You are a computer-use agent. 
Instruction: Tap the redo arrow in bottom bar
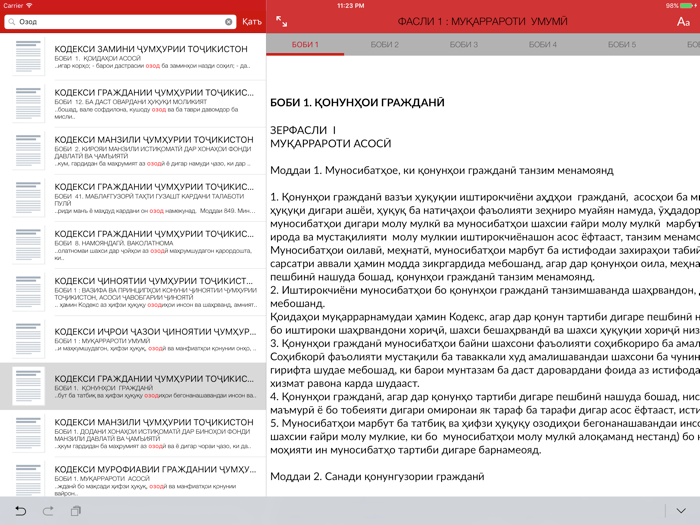[x=48, y=511]
